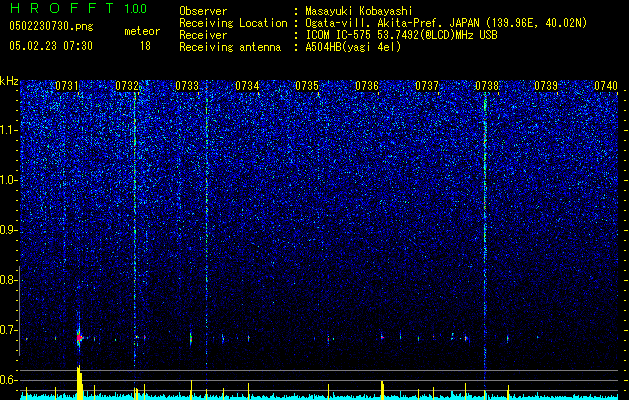This screenshot has height=400, width=629.
Task: Click the 0.7 kHz axis label
Action: [8, 330]
